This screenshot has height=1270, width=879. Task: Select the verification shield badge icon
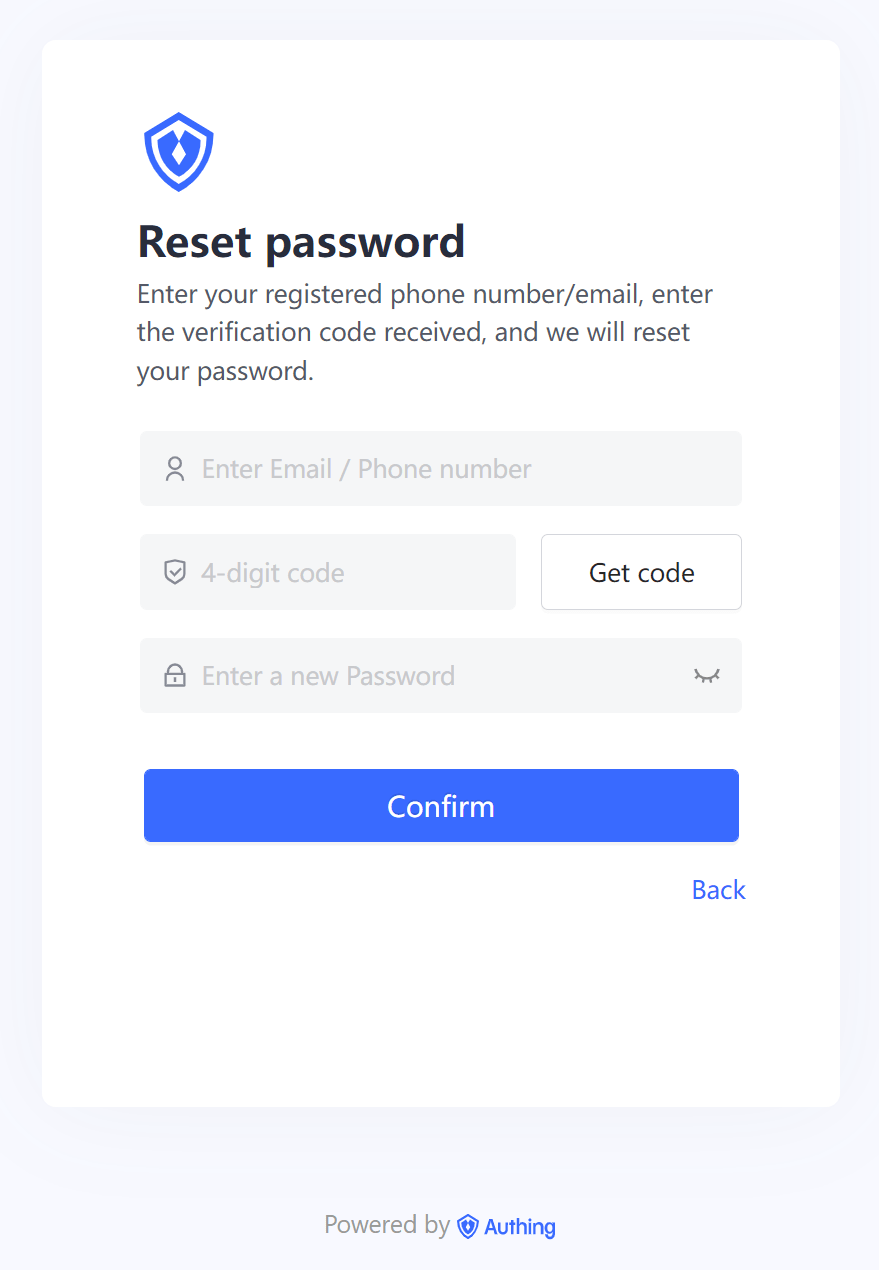pyautogui.click(x=175, y=572)
